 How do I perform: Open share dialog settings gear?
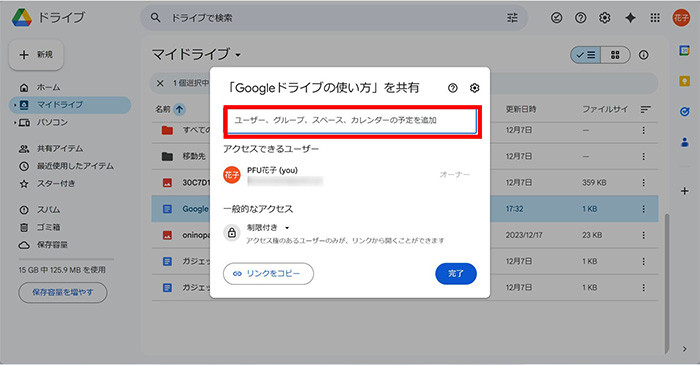[x=475, y=88]
